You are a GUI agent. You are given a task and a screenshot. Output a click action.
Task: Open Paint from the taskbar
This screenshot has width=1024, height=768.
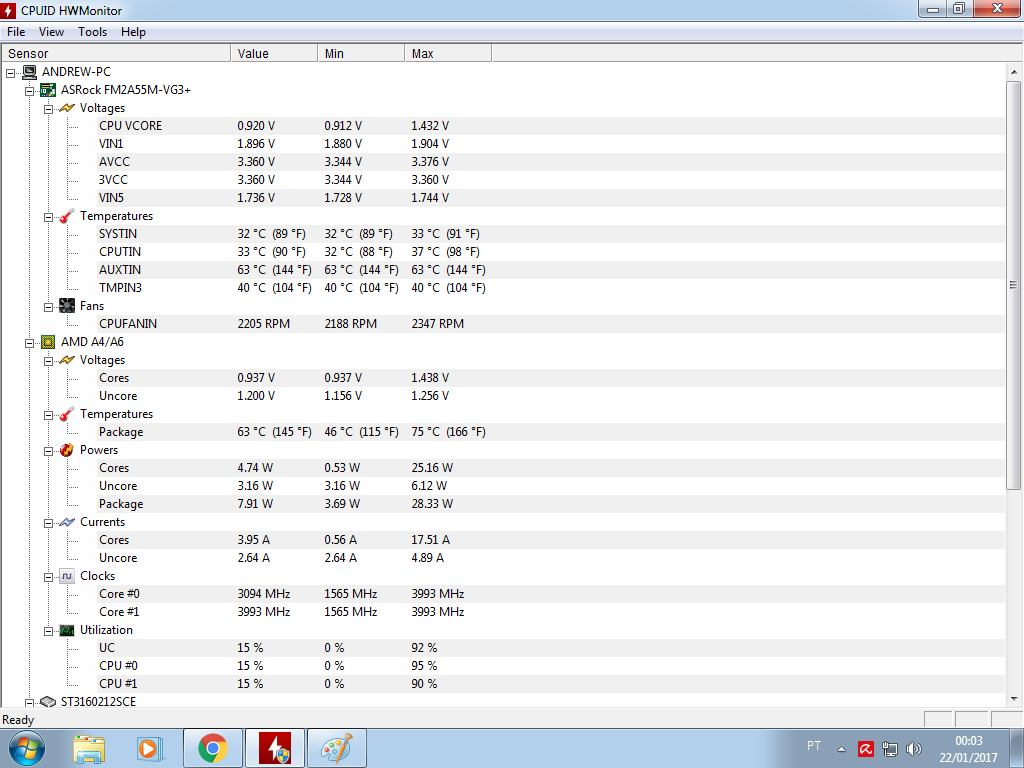point(336,748)
